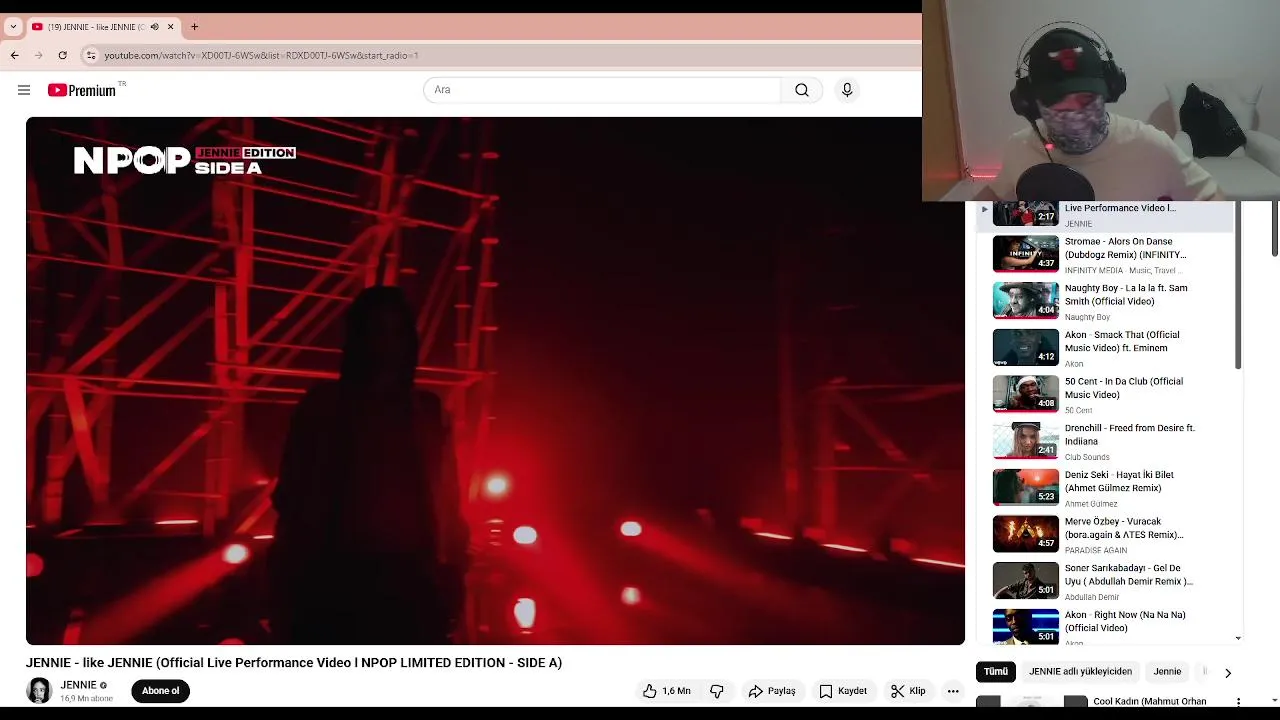Share the video via Paylaş button
This screenshot has width=1280, height=720.
(x=772, y=691)
